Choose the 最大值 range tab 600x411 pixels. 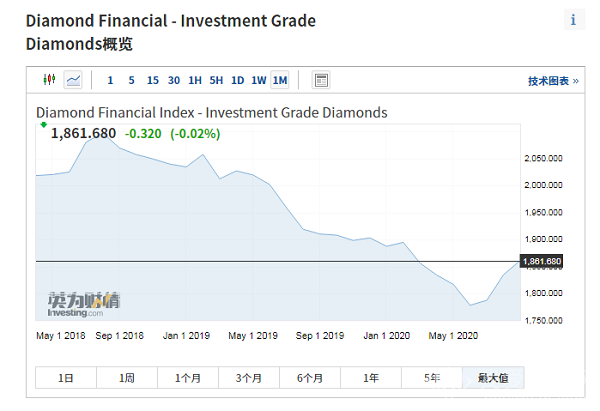pos(492,377)
